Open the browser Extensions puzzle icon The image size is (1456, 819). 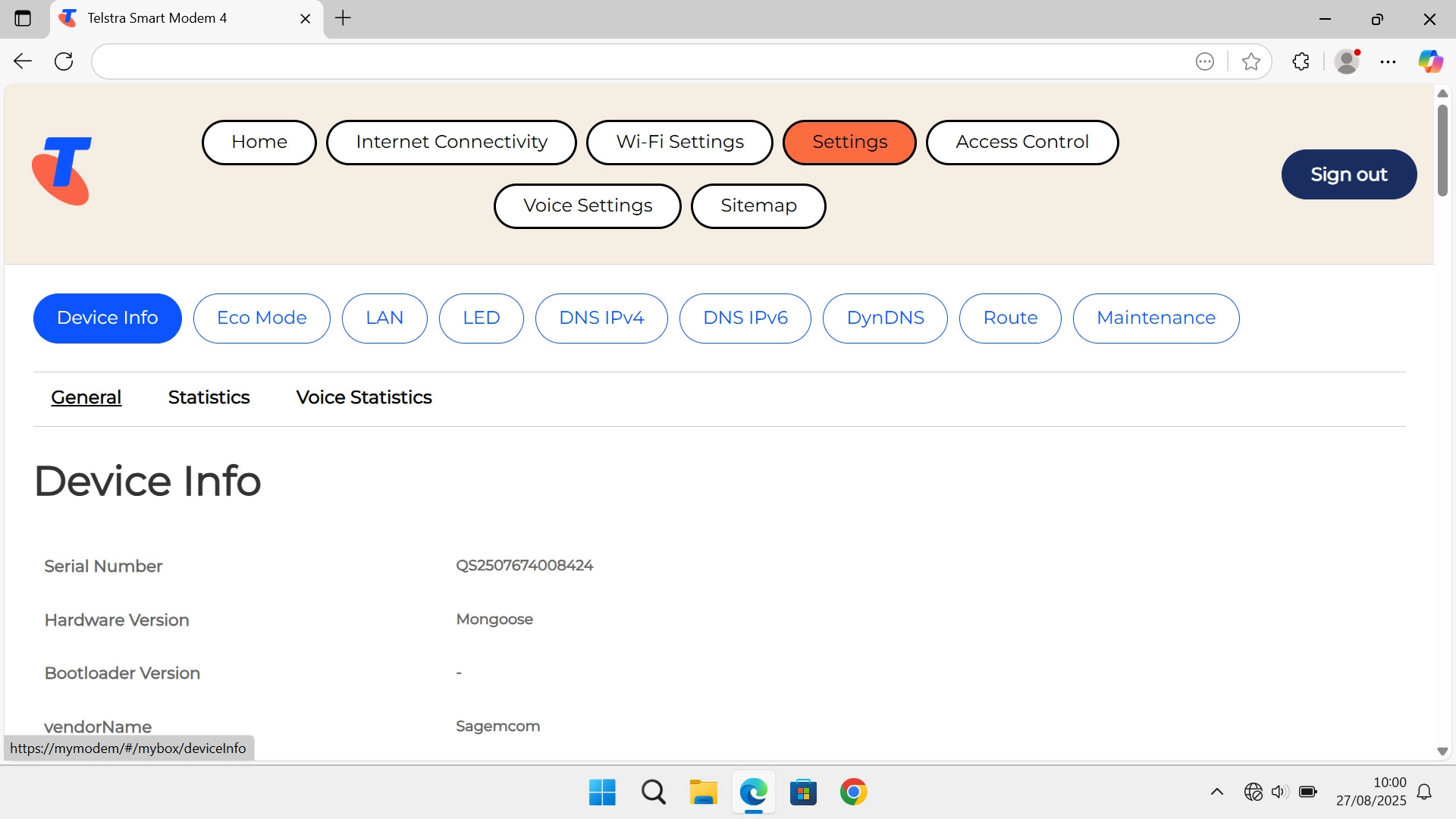click(1301, 61)
